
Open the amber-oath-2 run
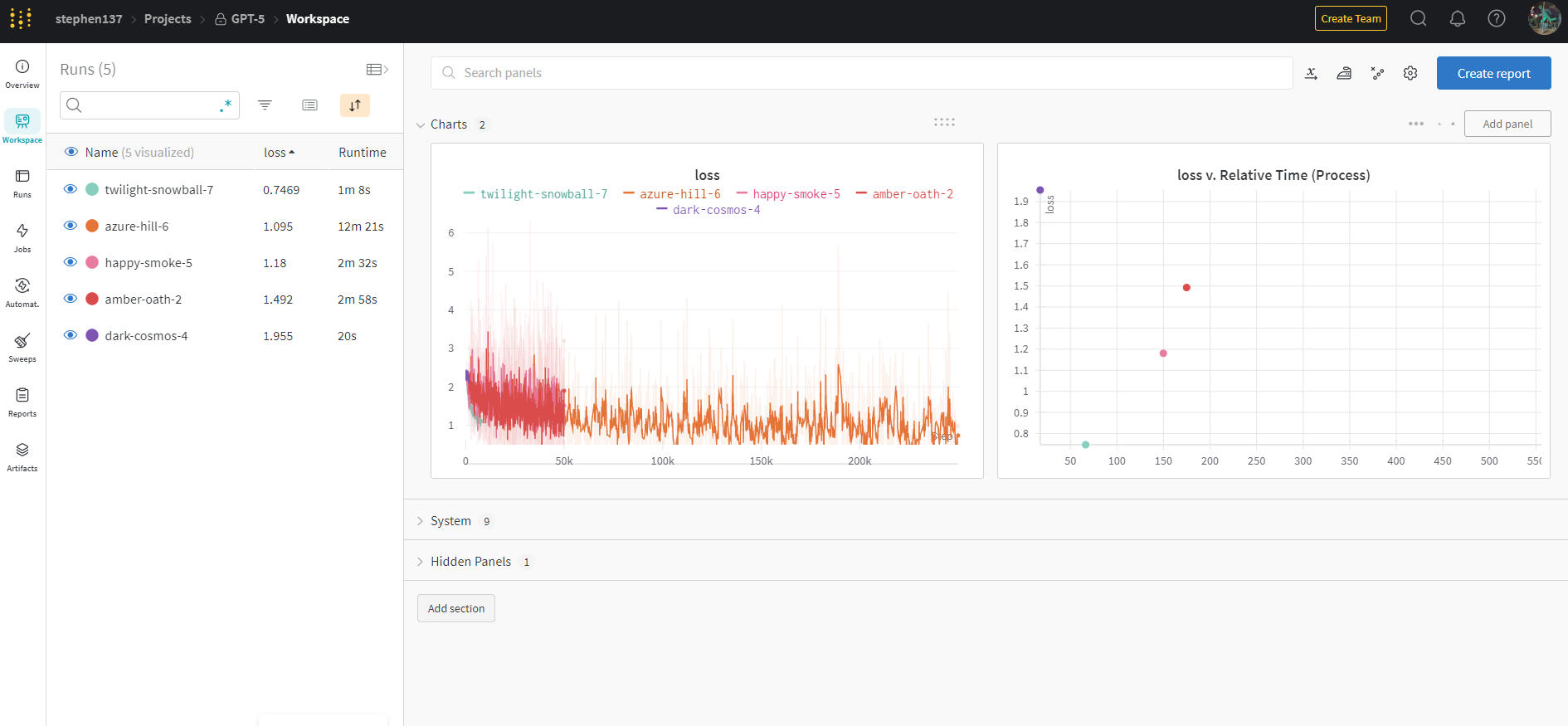(x=144, y=300)
